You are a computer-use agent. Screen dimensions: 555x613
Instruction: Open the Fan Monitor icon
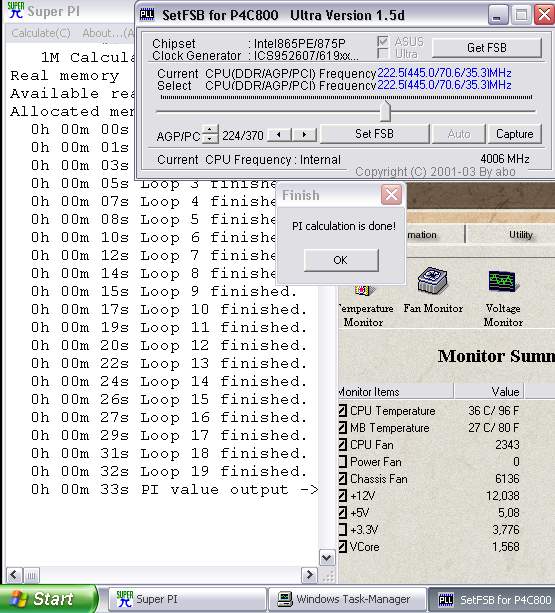433,280
